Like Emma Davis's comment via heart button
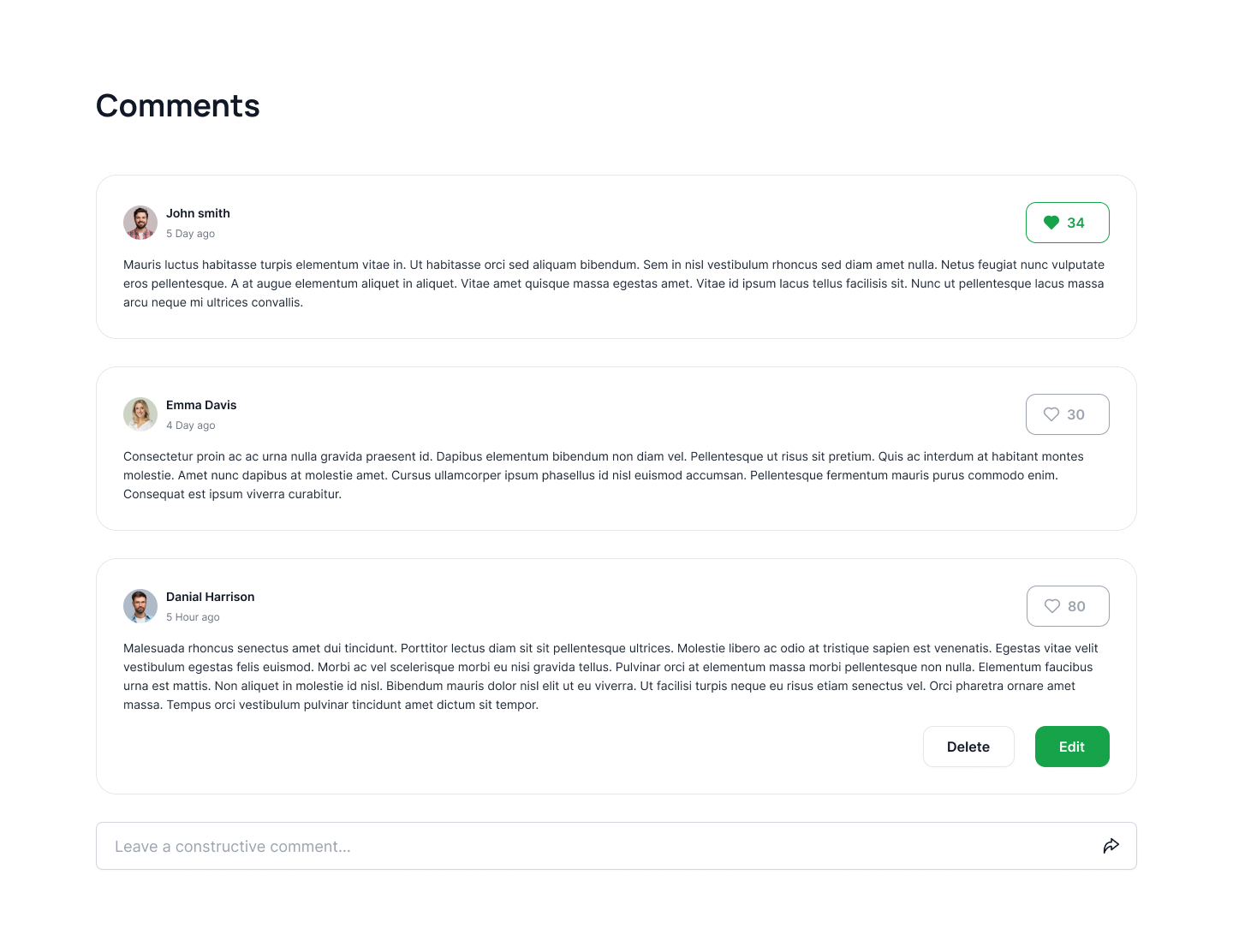1233x952 pixels. (x=1067, y=414)
